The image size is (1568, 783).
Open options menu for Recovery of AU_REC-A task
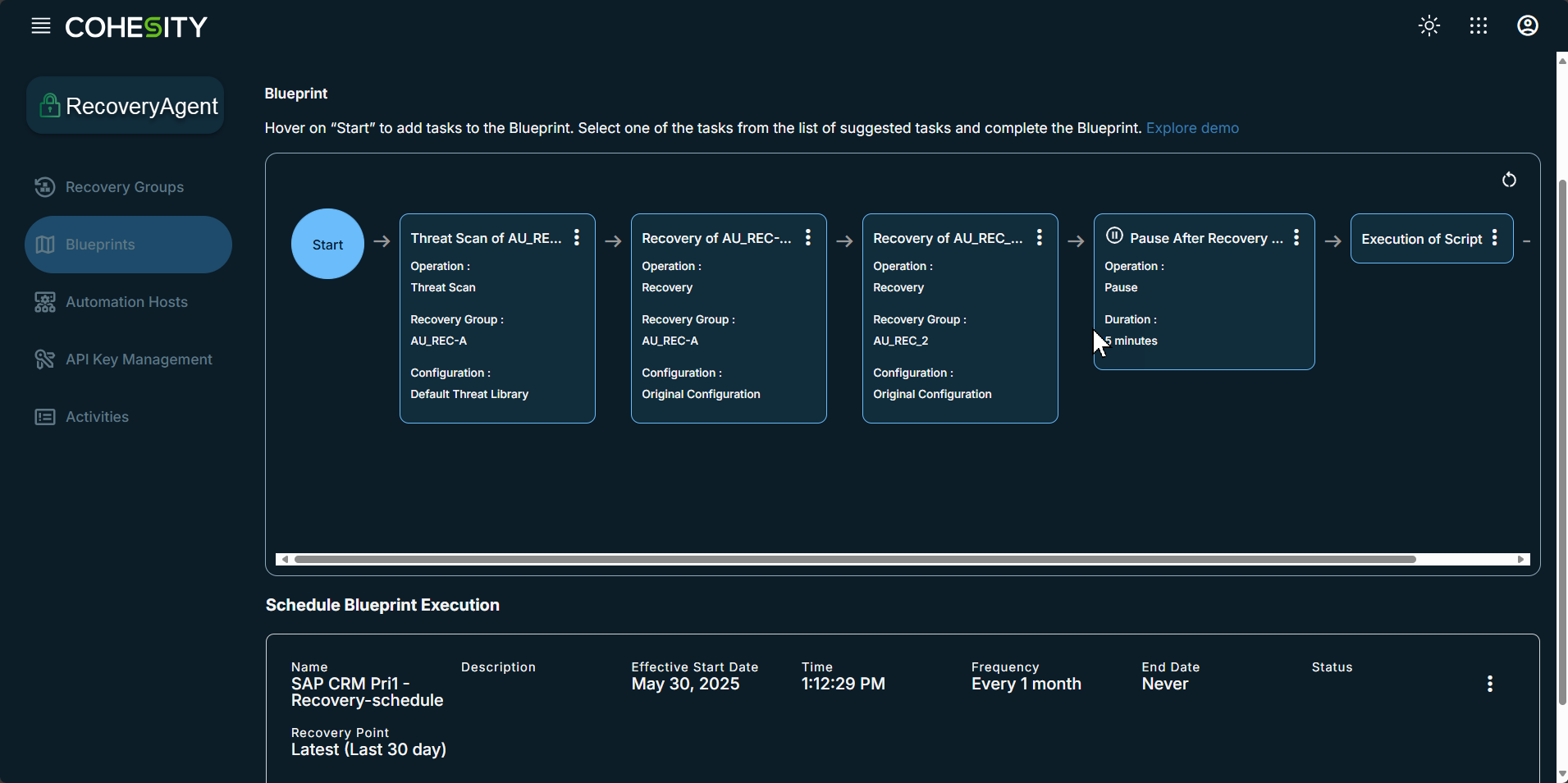pos(808,237)
